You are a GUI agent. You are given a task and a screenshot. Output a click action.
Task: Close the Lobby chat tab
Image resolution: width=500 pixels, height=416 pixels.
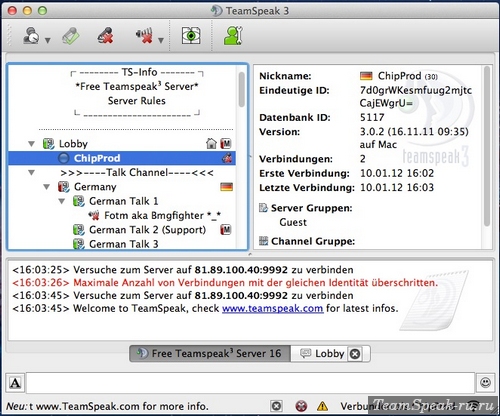355,354
